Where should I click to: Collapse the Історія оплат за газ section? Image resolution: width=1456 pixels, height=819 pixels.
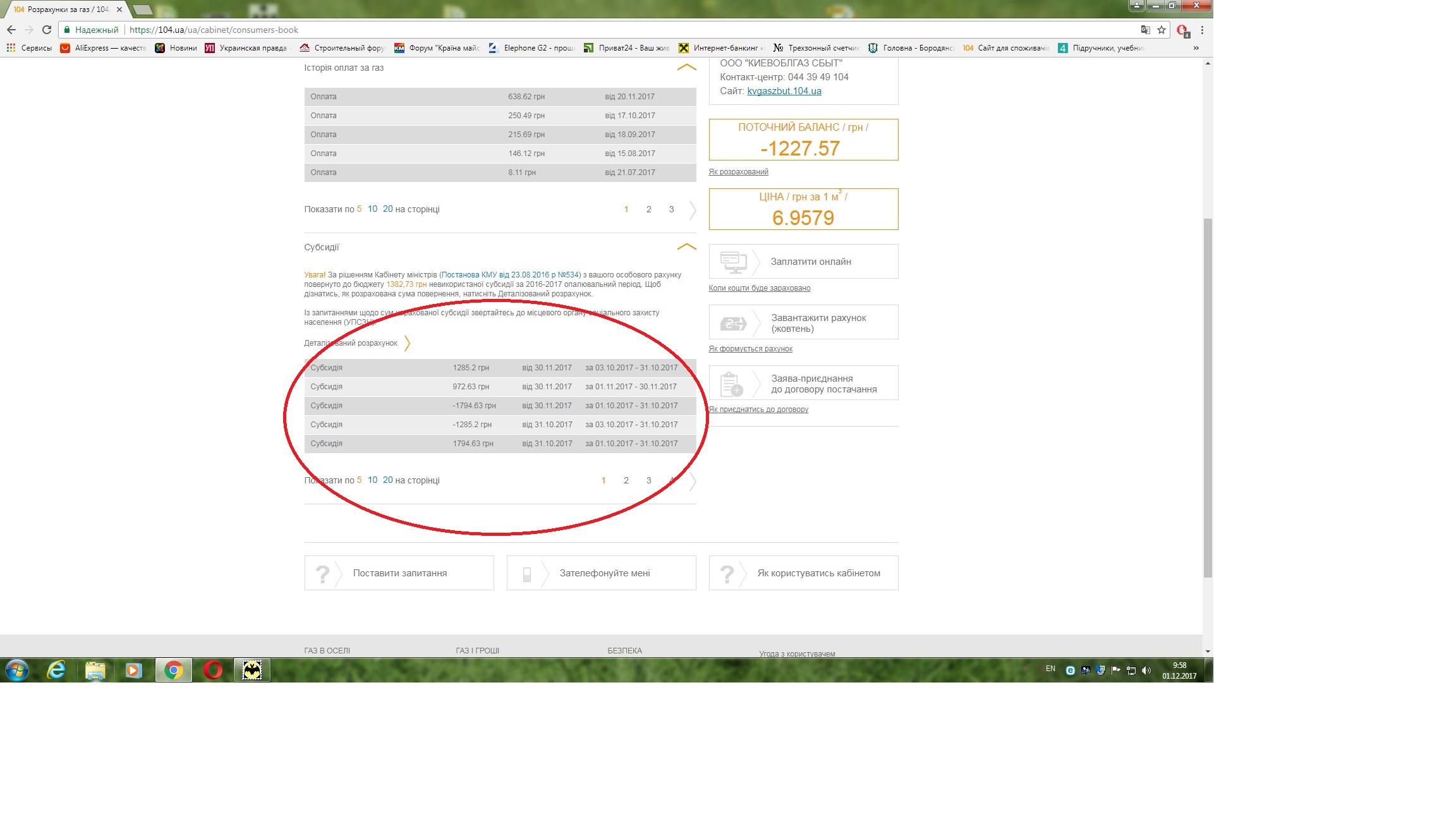pos(686,67)
